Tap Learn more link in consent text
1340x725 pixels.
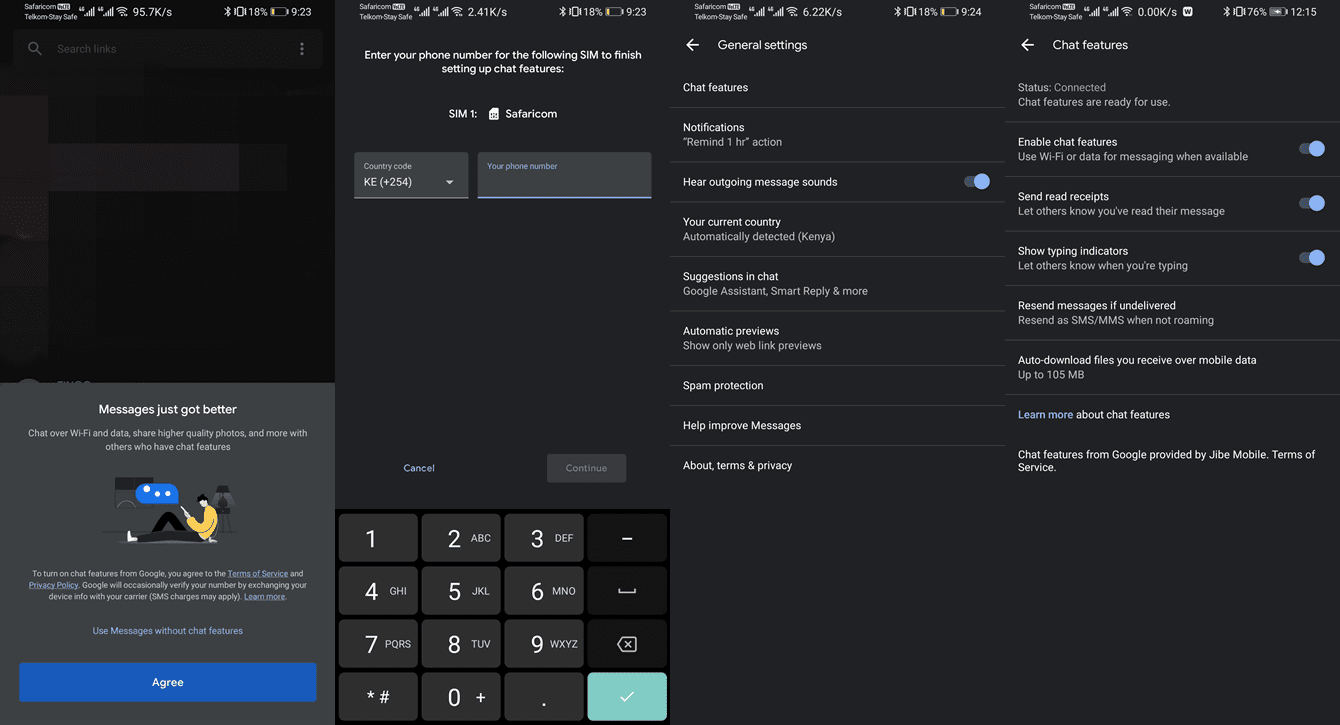click(265, 597)
